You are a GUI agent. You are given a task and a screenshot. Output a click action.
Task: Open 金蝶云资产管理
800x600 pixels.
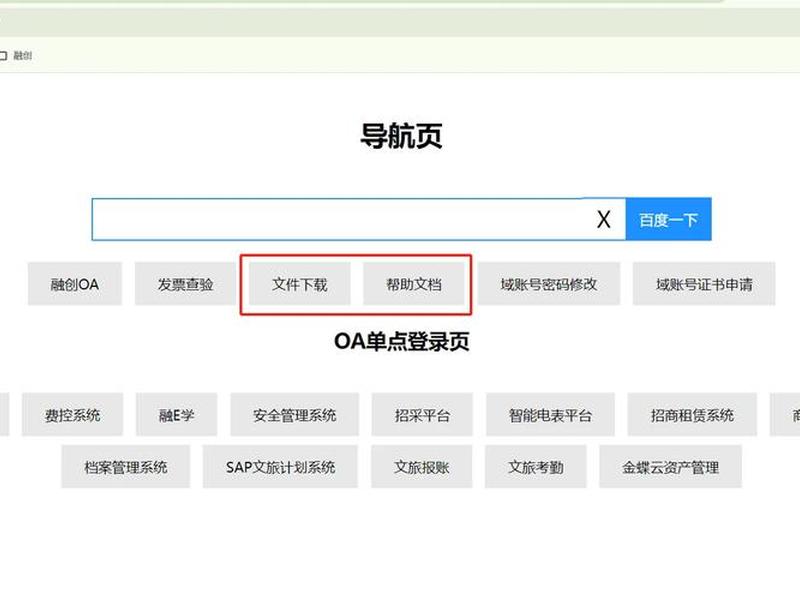[670, 466]
